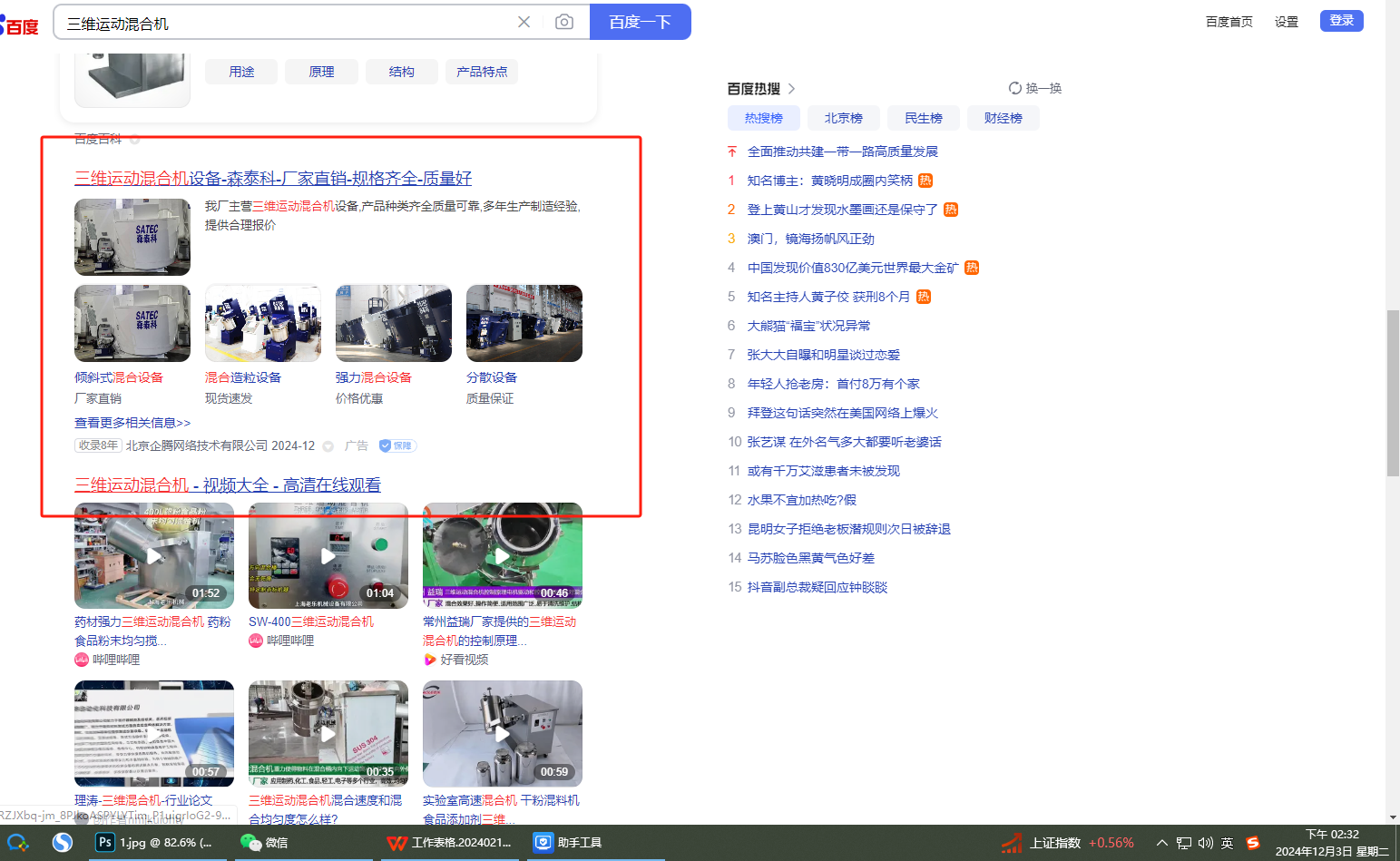Image resolution: width=1400 pixels, height=861 pixels.
Task: Play the 常州益瑞 control principle video
Action: [503, 555]
